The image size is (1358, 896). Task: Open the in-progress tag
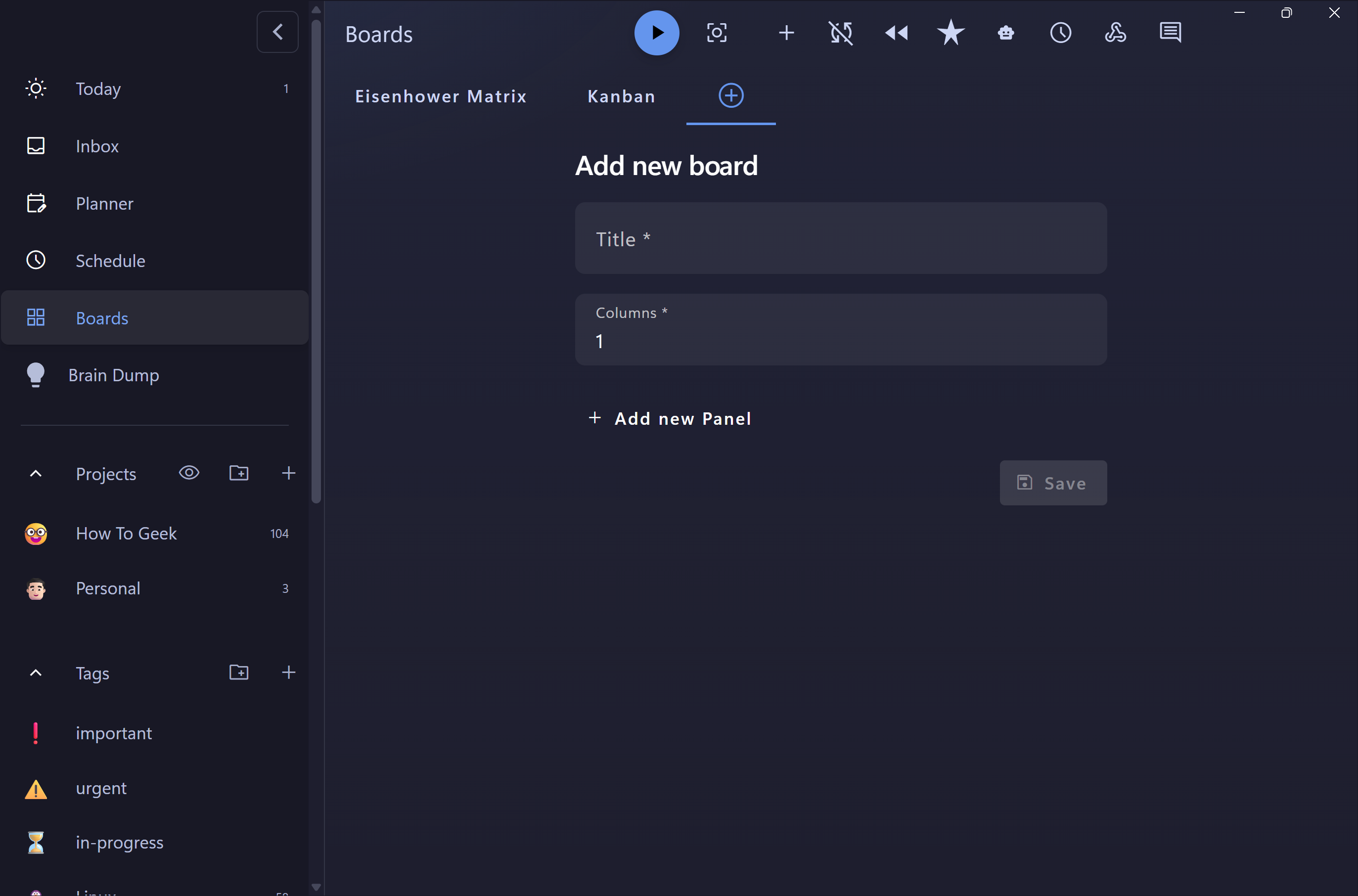click(155, 843)
